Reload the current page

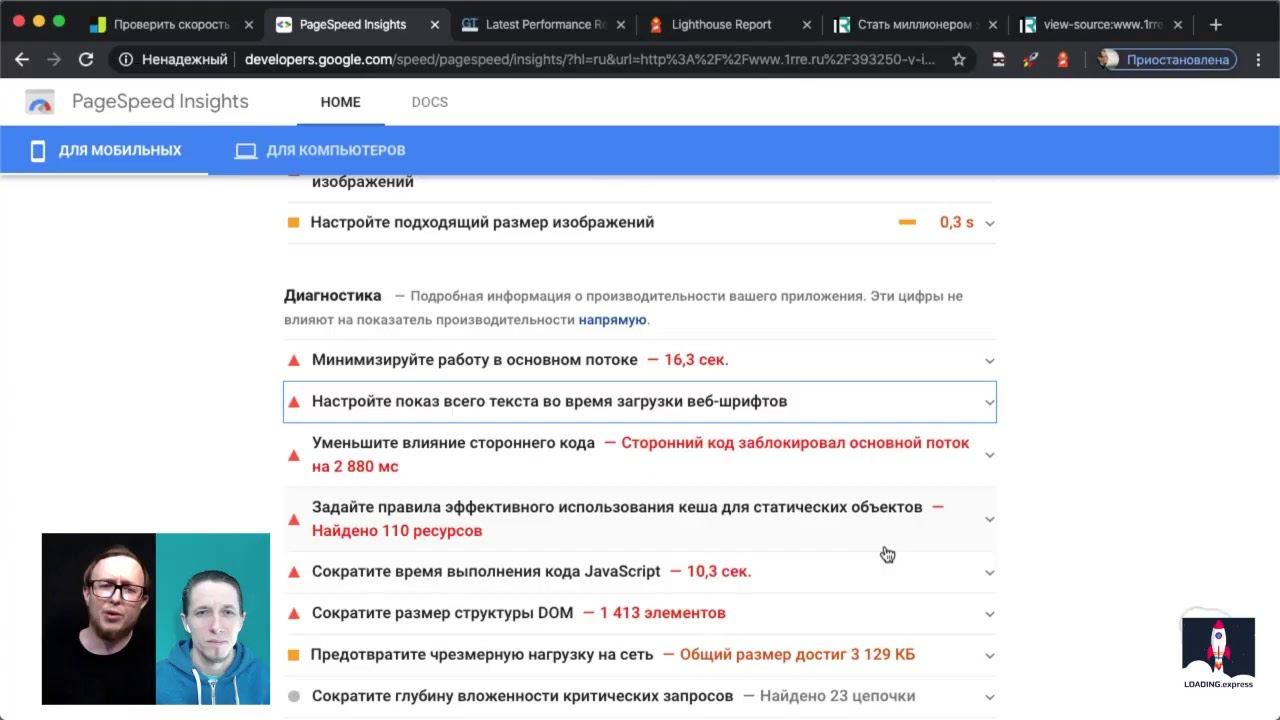tap(86, 60)
